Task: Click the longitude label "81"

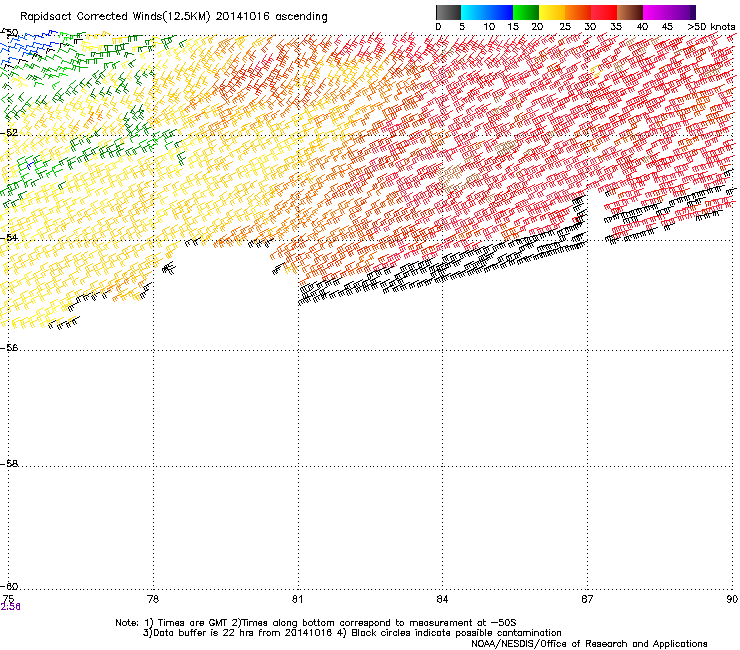Action: [x=297, y=599]
